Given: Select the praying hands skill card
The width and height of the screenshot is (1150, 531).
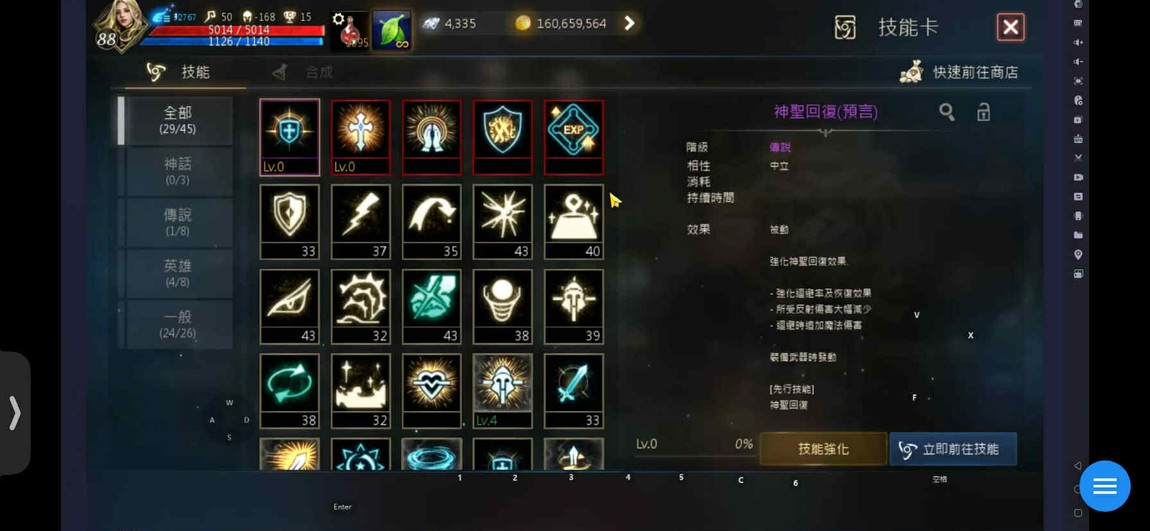Looking at the screenshot, I should [432, 137].
